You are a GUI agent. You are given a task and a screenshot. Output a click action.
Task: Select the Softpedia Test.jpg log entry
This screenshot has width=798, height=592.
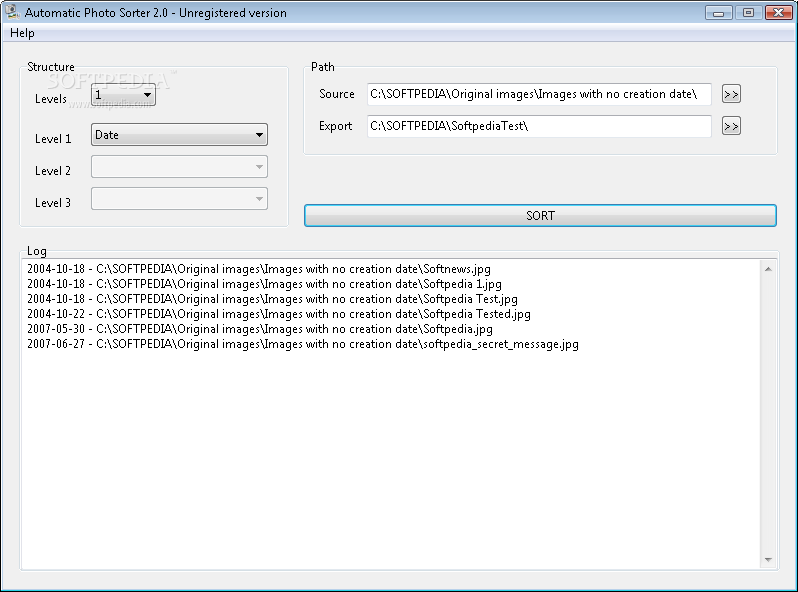coord(272,299)
